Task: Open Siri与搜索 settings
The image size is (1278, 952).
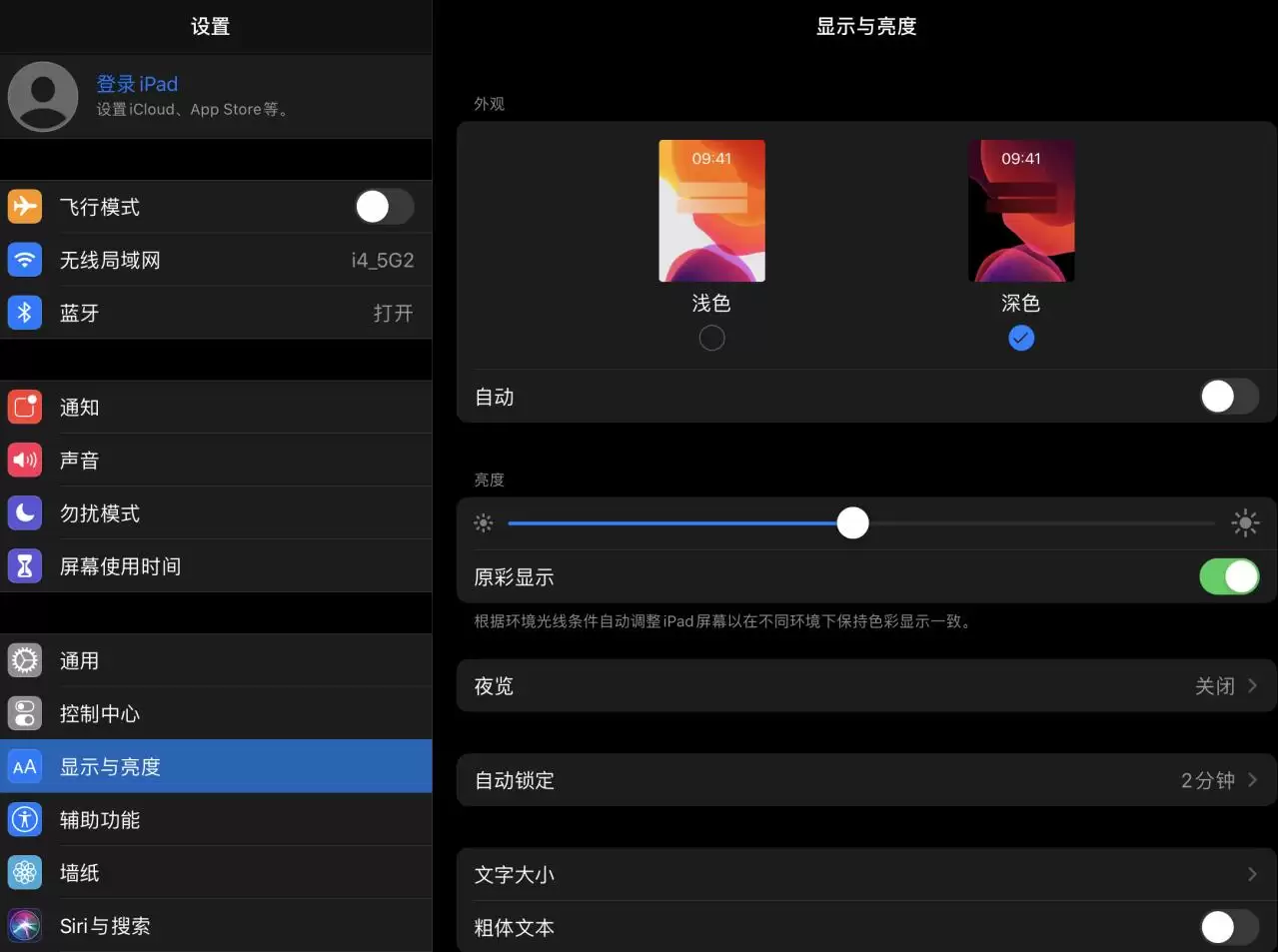Action: click(216, 925)
